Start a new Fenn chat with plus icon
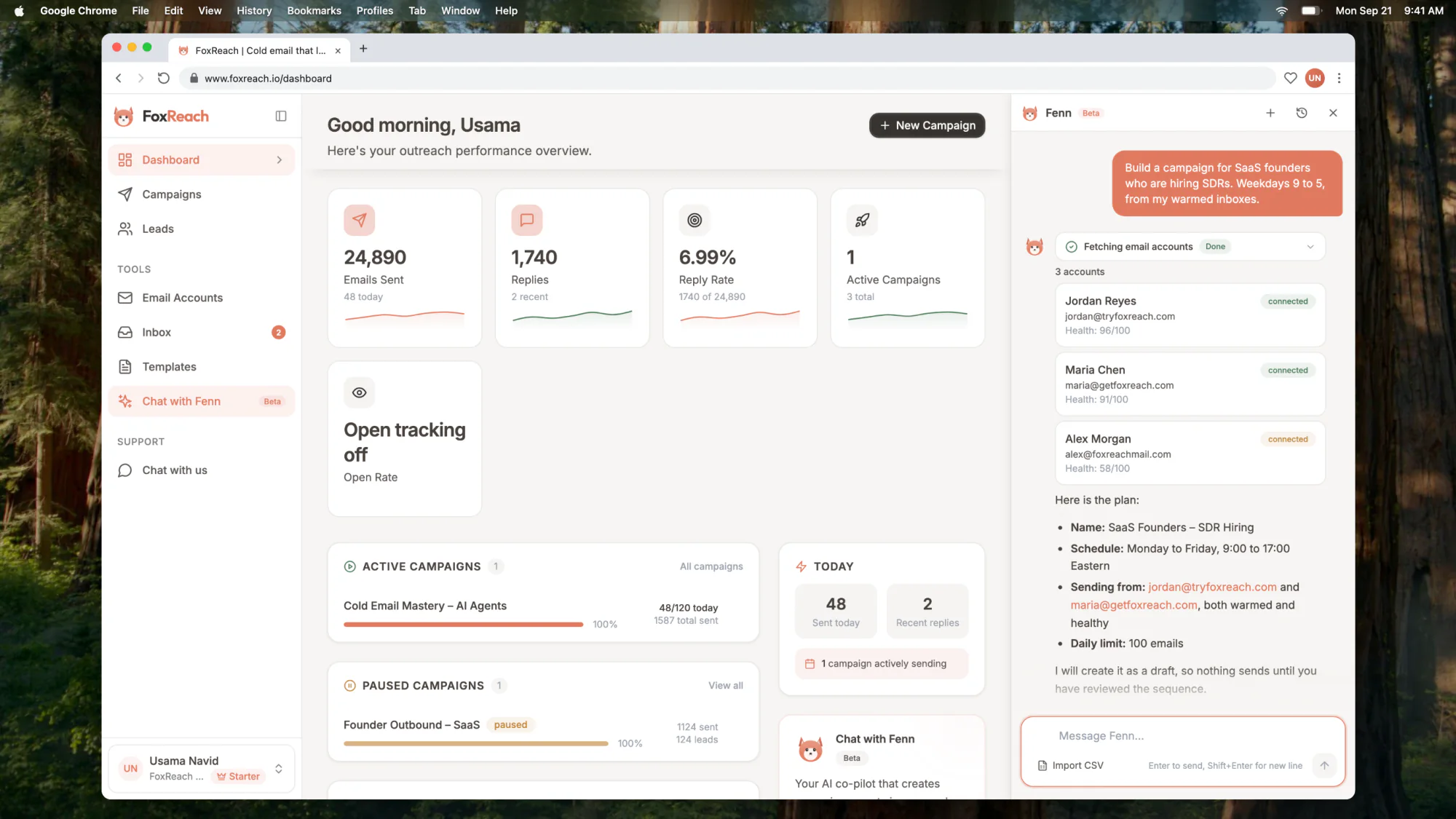This screenshot has width=1456, height=819. [x=1270, y=113]
